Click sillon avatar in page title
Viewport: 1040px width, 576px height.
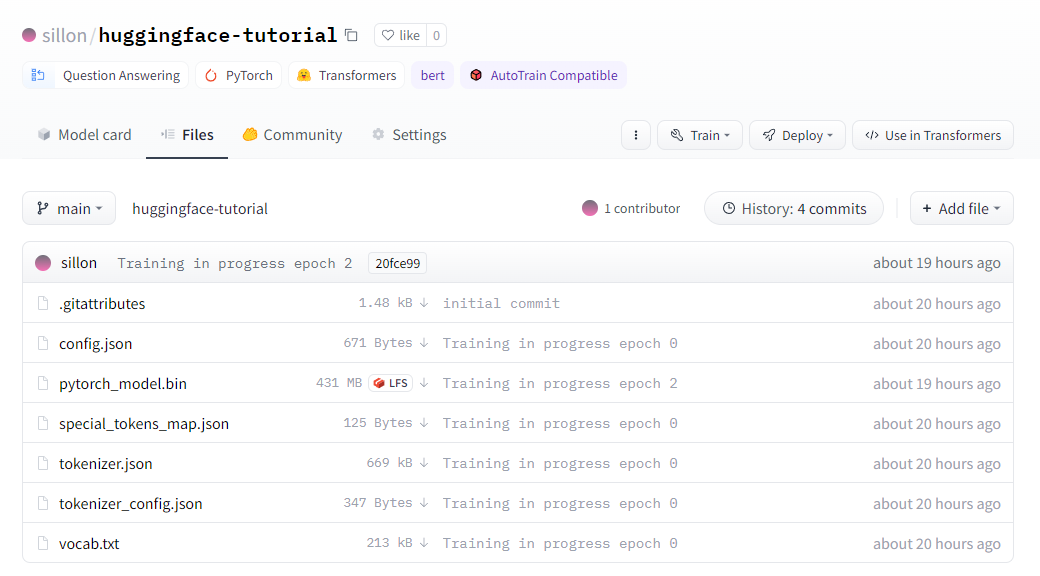click(29, 35)
